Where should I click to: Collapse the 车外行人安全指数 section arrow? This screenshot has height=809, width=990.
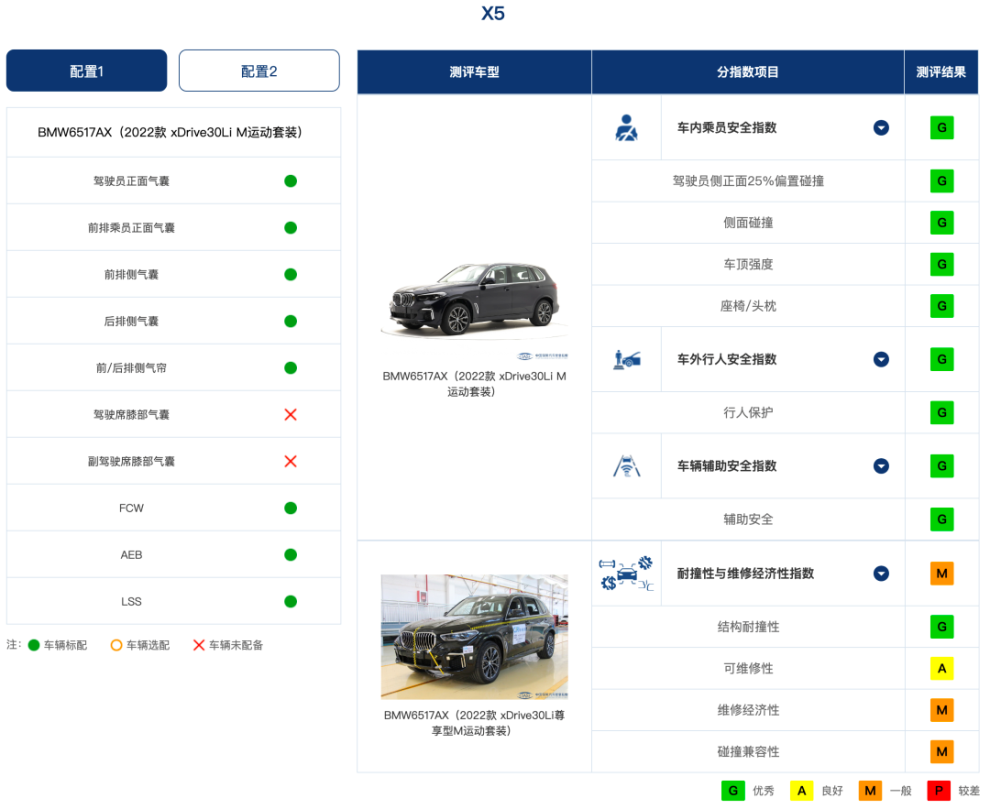click(881, 359)
